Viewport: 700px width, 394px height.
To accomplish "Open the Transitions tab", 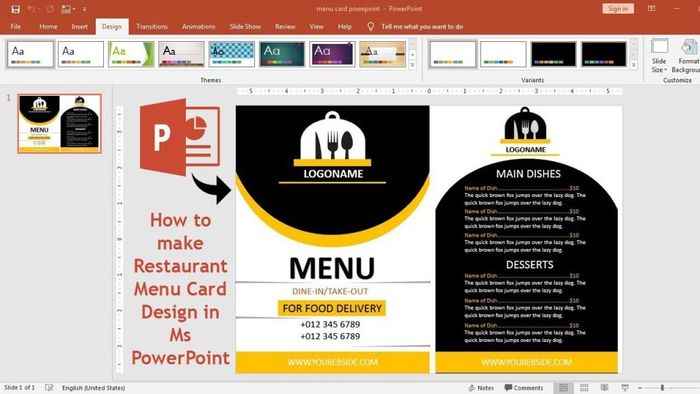I will [152, 27].
